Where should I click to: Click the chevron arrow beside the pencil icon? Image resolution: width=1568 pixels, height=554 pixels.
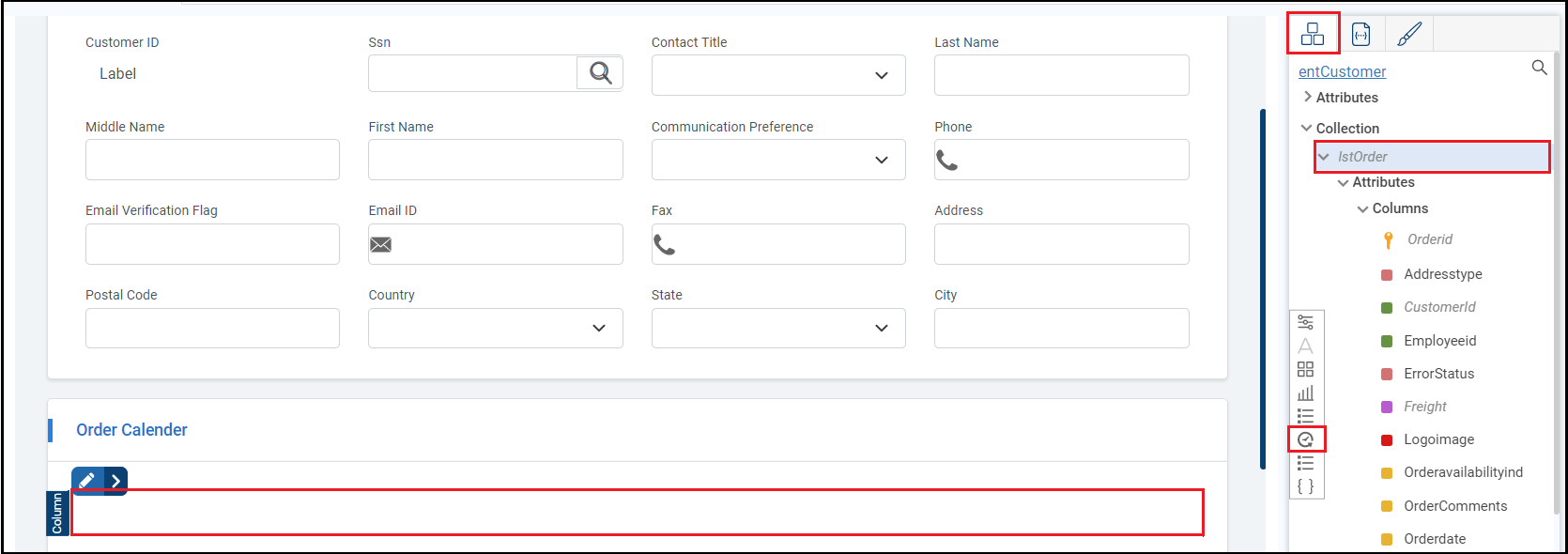pos(115,481)
